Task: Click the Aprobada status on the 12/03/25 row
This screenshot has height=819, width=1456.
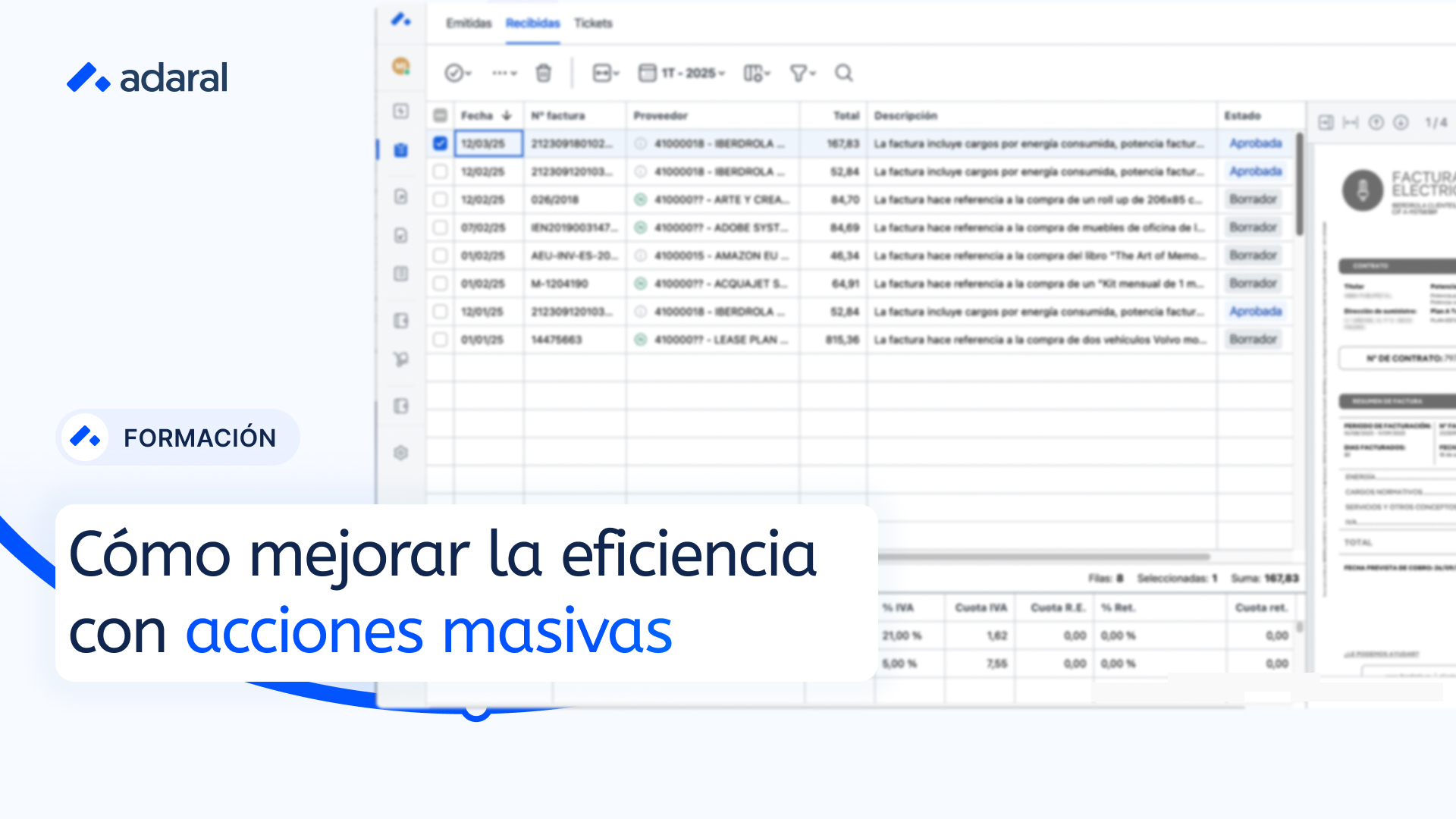Action: tap(1256, 143)
